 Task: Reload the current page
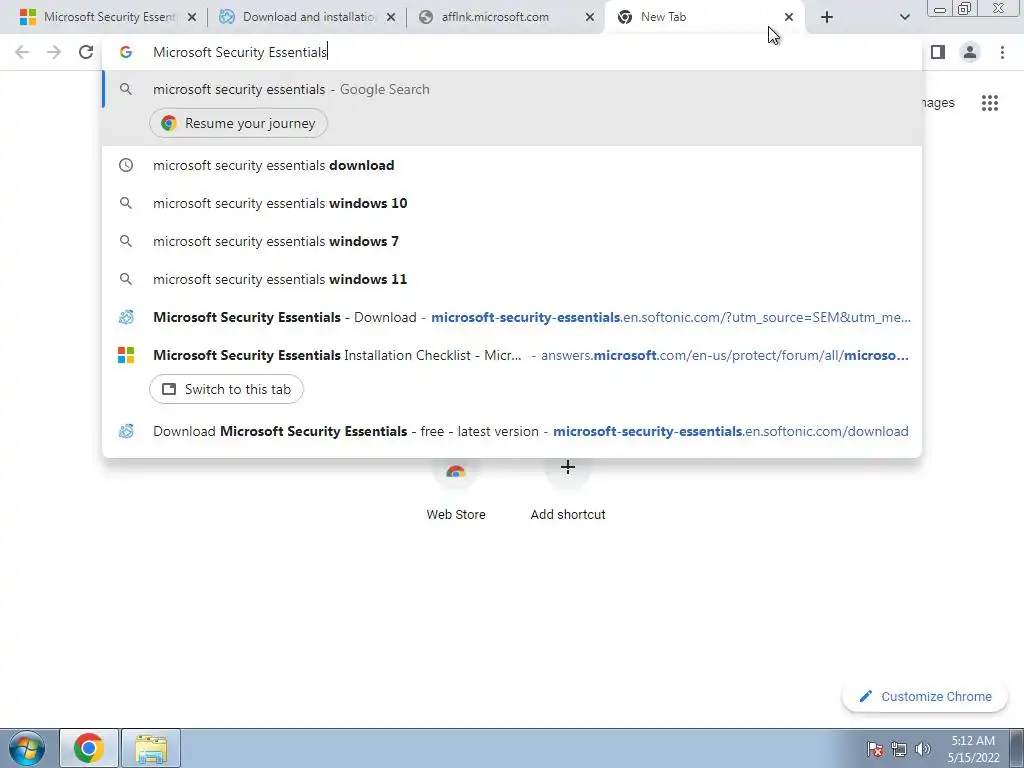86,52
